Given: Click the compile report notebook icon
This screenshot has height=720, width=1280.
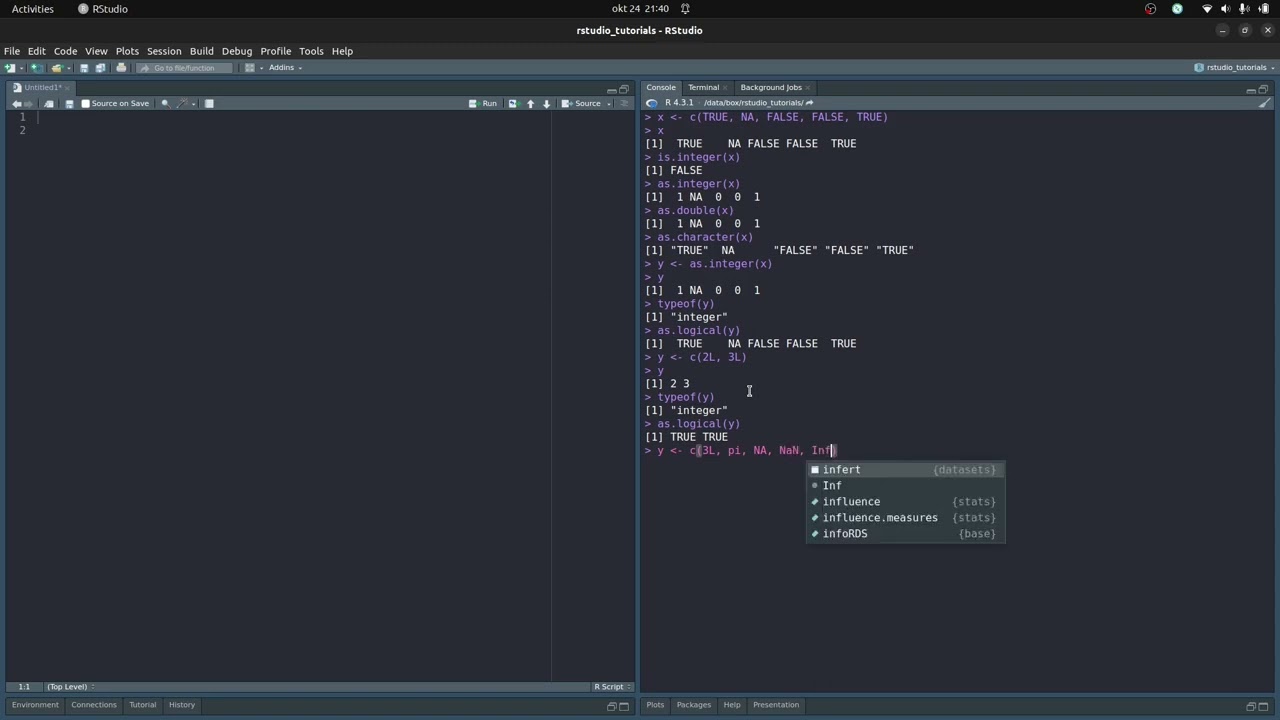Looking at the screenshot, I should 209,104.
